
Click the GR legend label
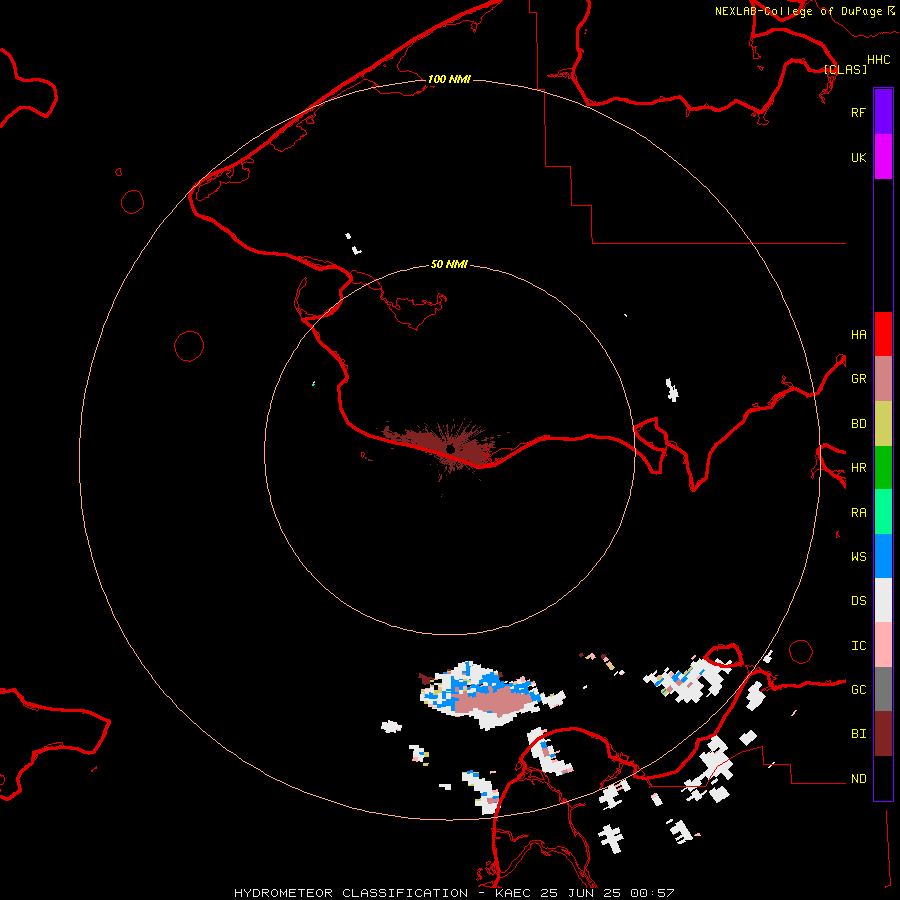click(858, 379)
